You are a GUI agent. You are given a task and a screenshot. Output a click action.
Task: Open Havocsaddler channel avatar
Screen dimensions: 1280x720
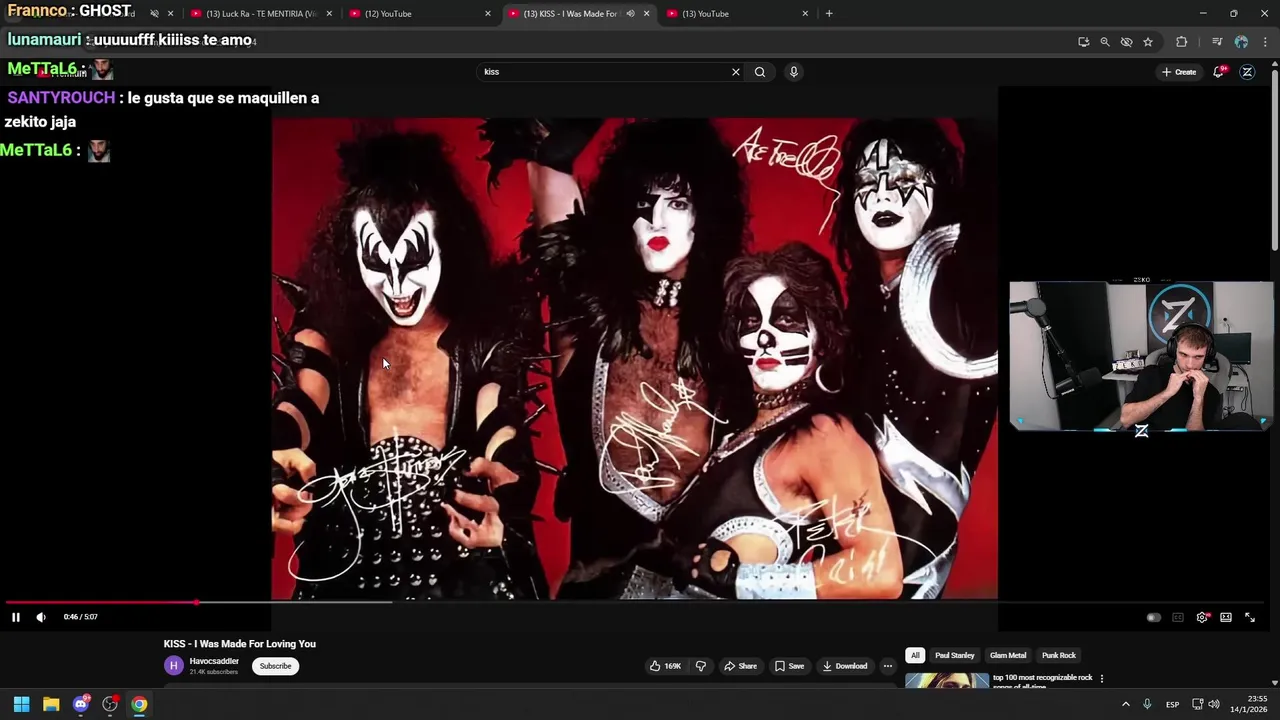click(174, 666)
